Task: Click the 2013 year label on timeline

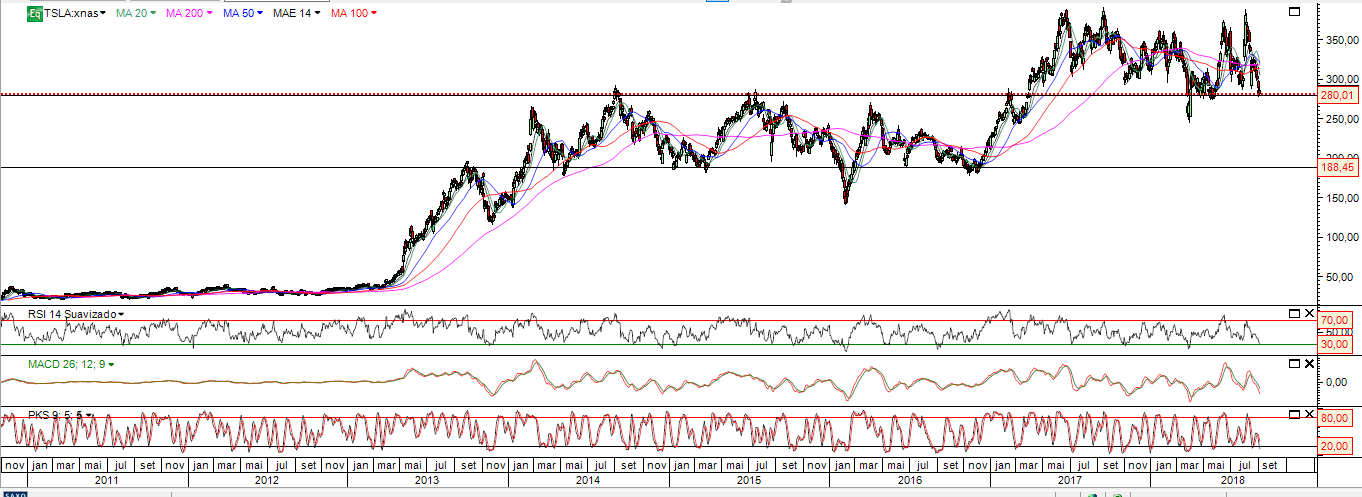Action: click(427, 480)
